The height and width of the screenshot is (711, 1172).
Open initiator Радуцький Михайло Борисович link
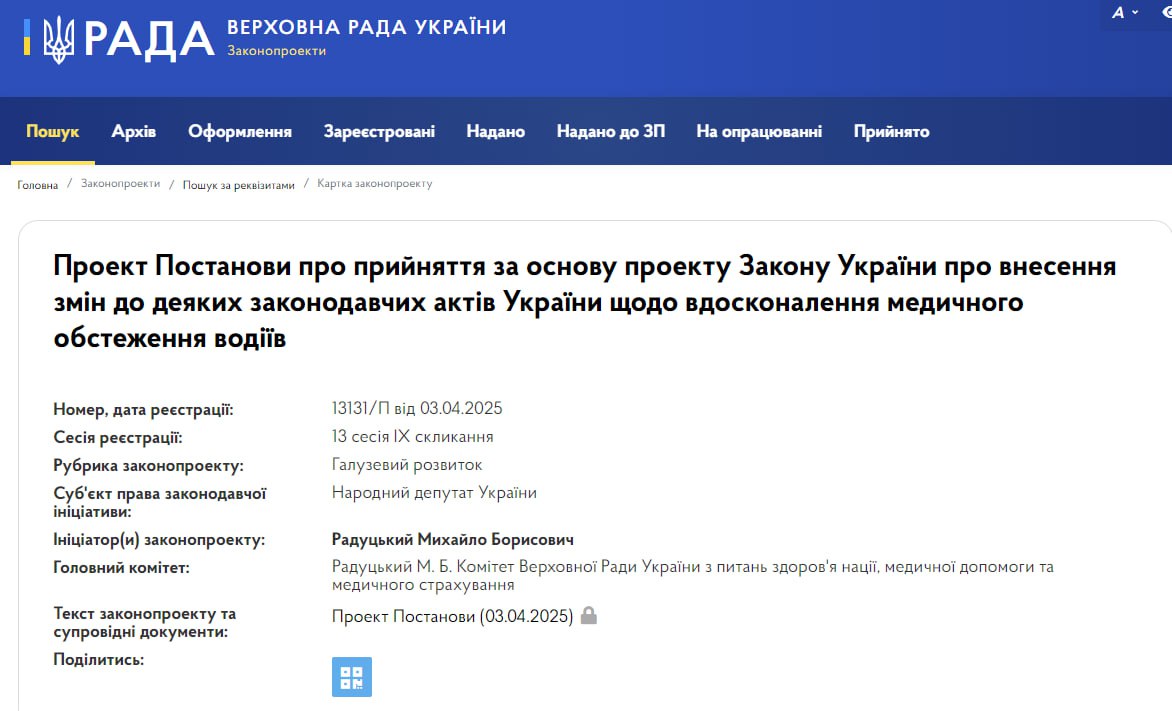452,540
